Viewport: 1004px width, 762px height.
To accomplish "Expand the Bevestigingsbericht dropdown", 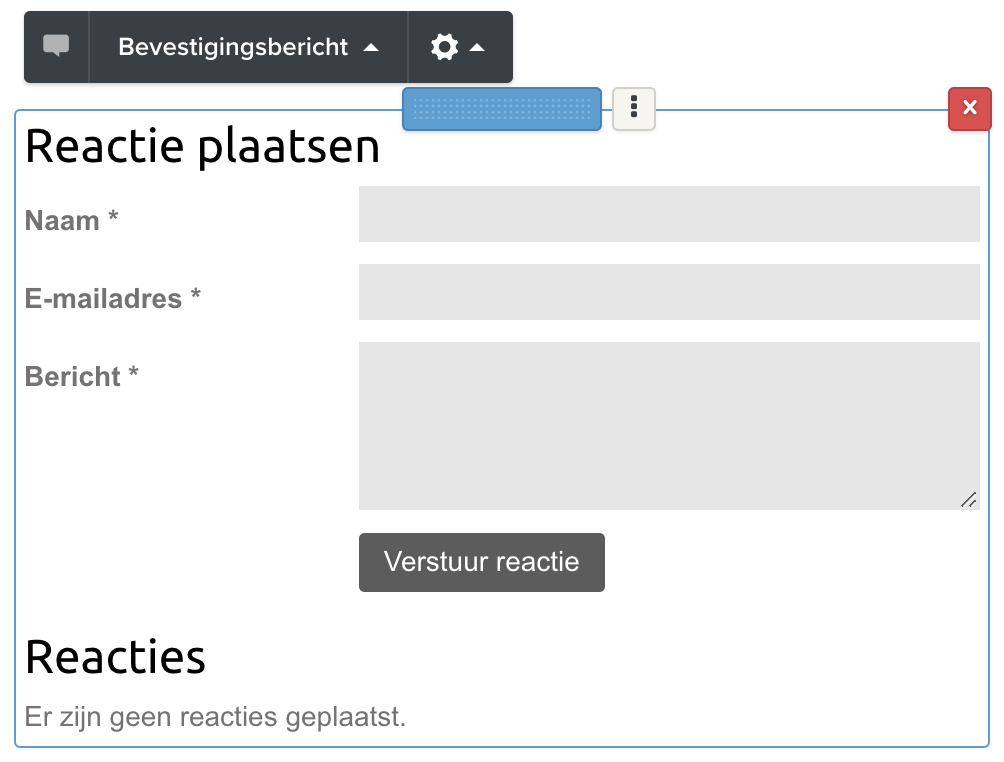I will pyautogui.click(x=233, y=47).
